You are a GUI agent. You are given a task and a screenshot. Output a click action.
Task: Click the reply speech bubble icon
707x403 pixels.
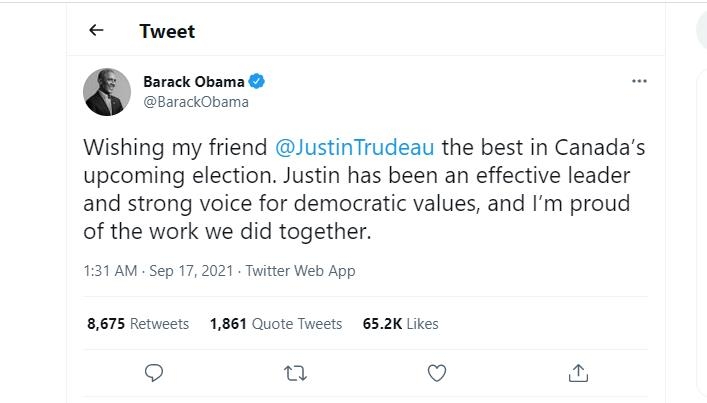[154, 373]
